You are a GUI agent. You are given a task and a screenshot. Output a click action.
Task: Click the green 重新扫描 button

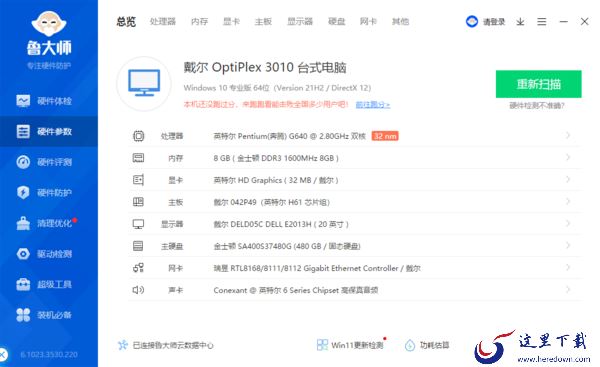(x=538, y=84)
